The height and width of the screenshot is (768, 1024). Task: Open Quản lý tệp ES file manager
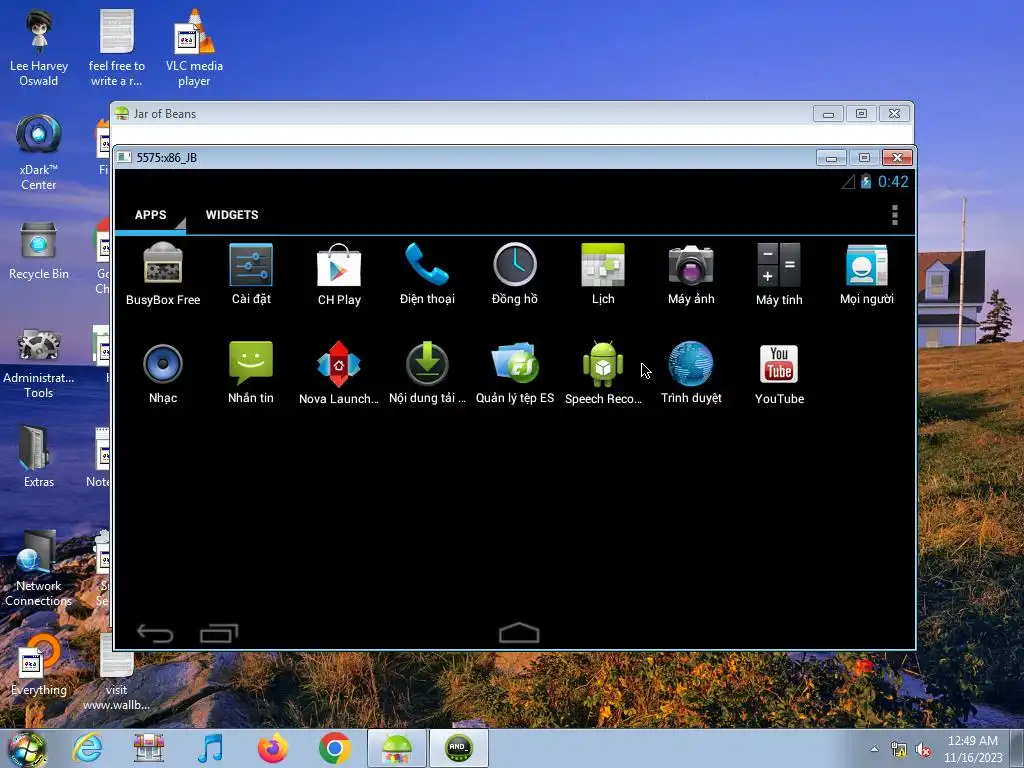pyautogui.click(x=515, y=373)
